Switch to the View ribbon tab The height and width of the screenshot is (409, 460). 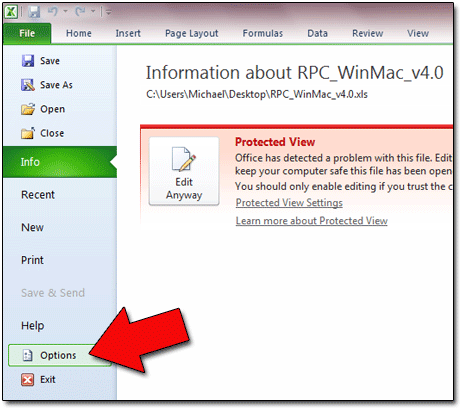coord(418,33)
